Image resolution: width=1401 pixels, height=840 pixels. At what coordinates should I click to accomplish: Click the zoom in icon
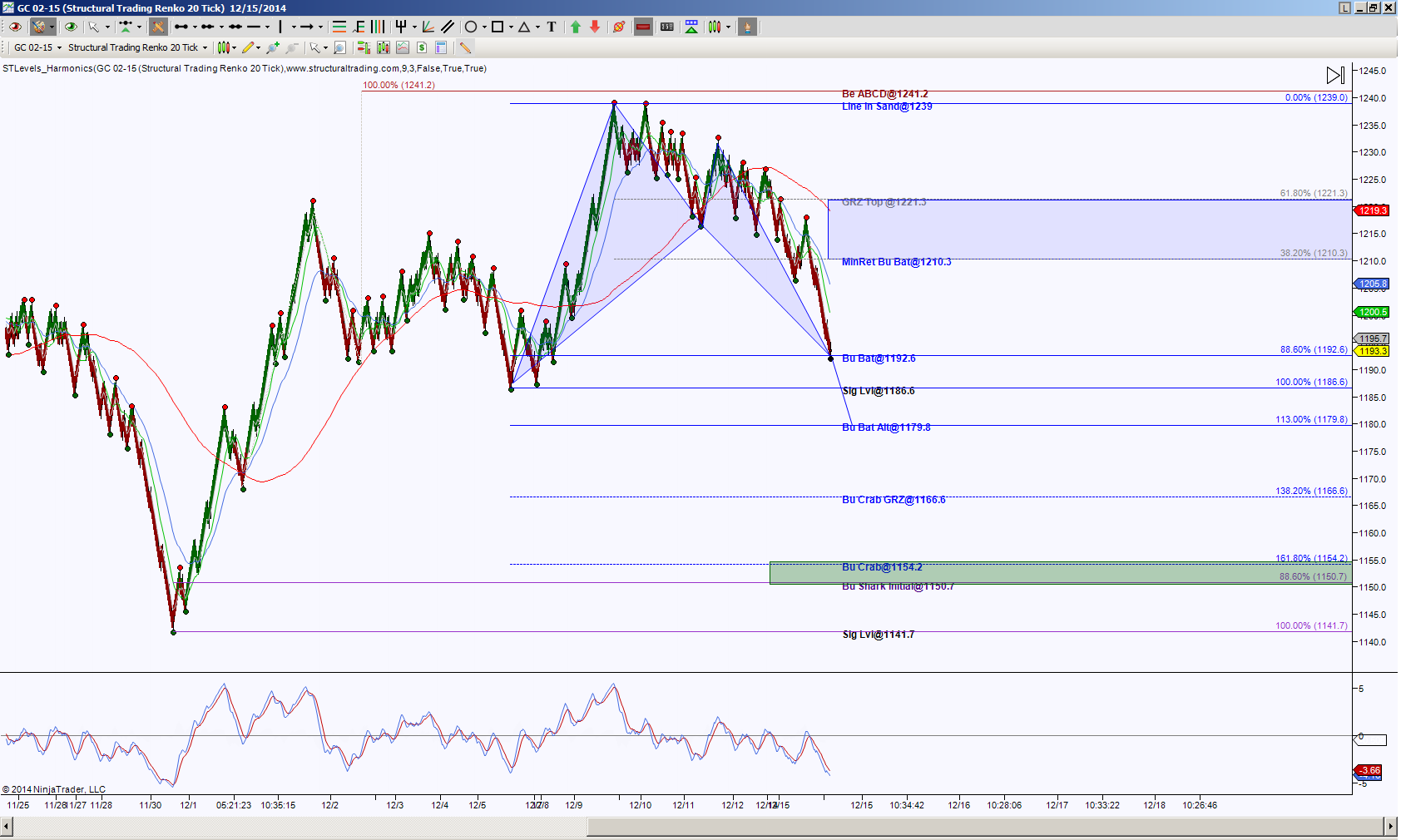coord(273,47)
